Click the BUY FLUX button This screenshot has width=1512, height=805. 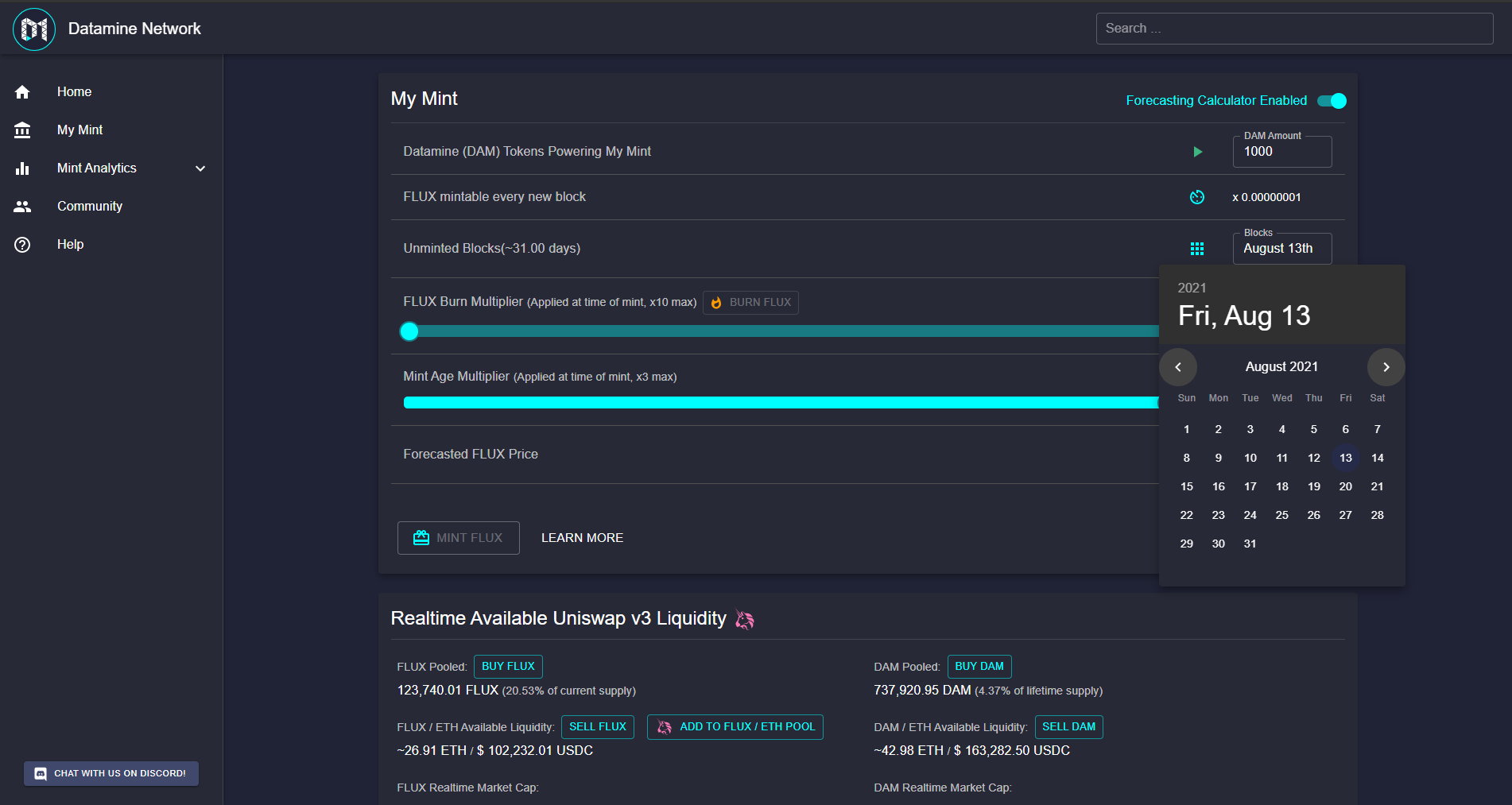pyautogui.click(x=508, y=667)
